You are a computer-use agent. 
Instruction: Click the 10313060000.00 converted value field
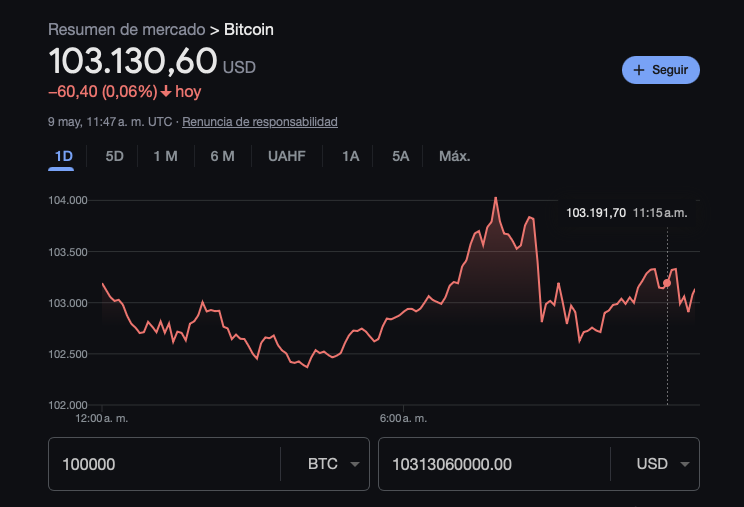click(x=494, y=464)
